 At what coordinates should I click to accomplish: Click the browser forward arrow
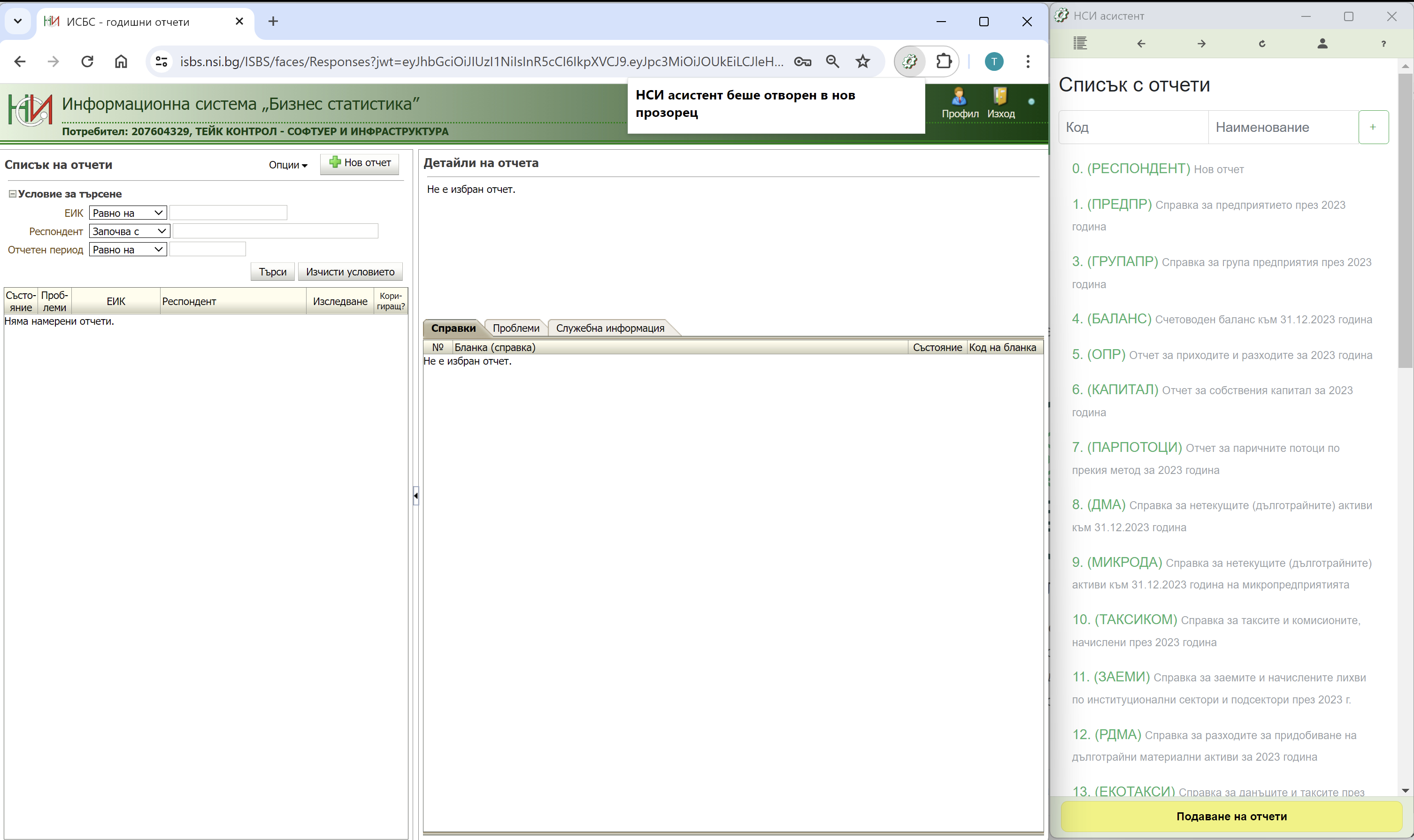(53, 61)
